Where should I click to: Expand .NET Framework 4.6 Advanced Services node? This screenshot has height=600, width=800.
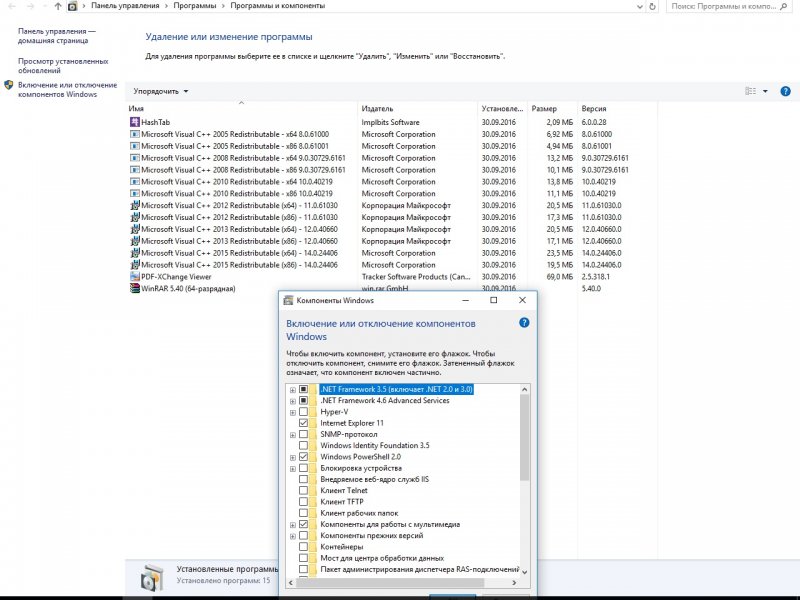[x=293, y=401]
